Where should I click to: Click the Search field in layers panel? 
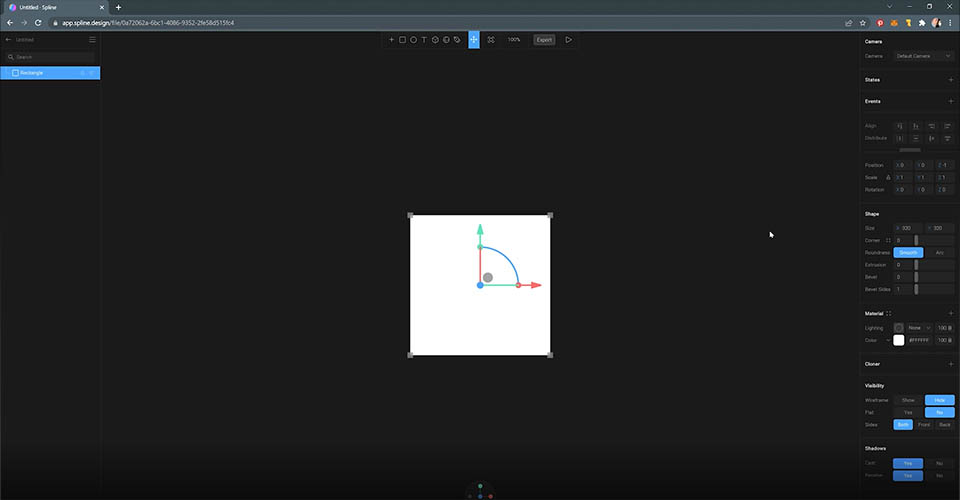50,57
